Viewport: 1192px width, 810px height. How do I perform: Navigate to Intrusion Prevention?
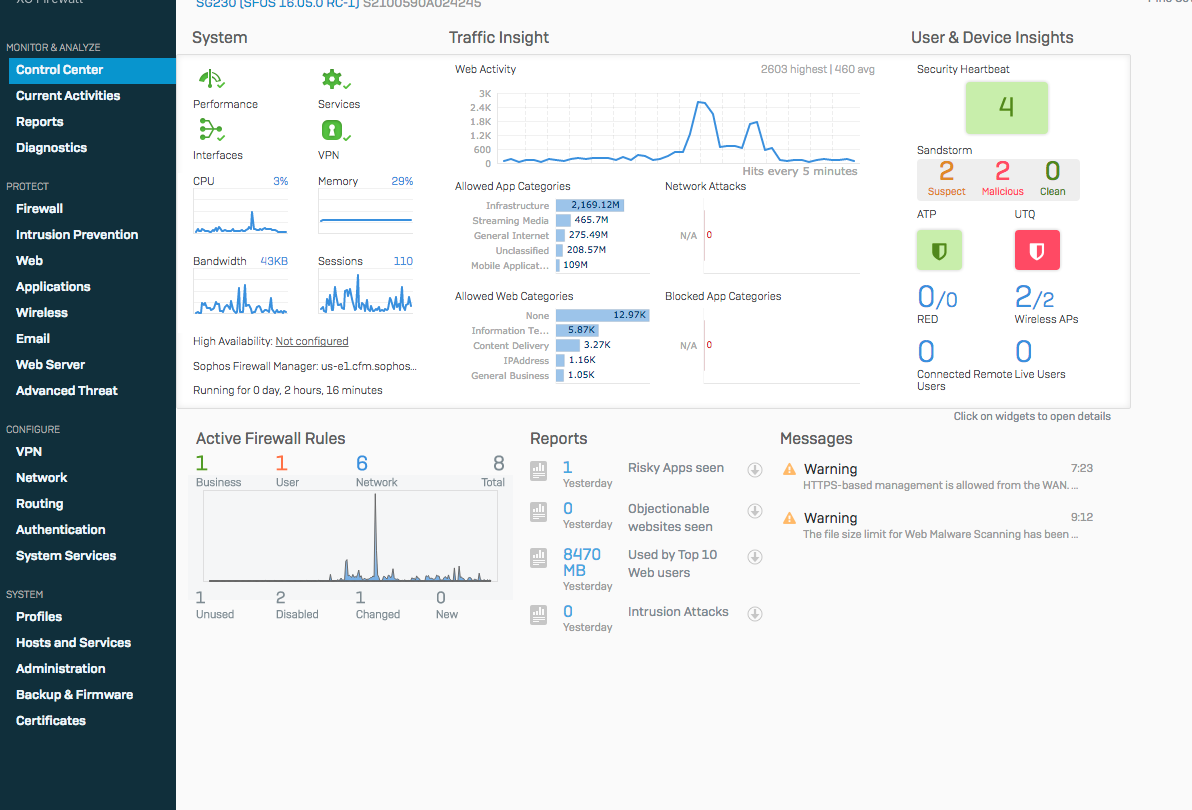77,235
